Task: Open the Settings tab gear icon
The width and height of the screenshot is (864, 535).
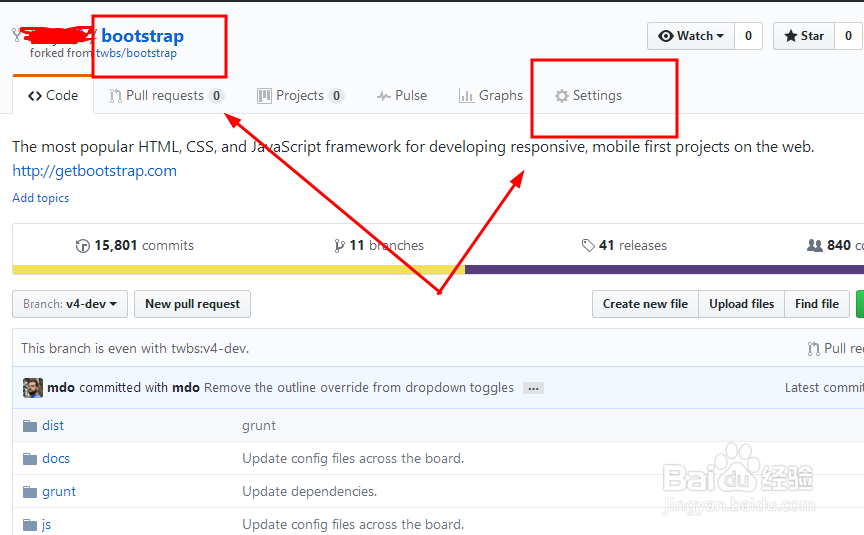Action: 561,96
